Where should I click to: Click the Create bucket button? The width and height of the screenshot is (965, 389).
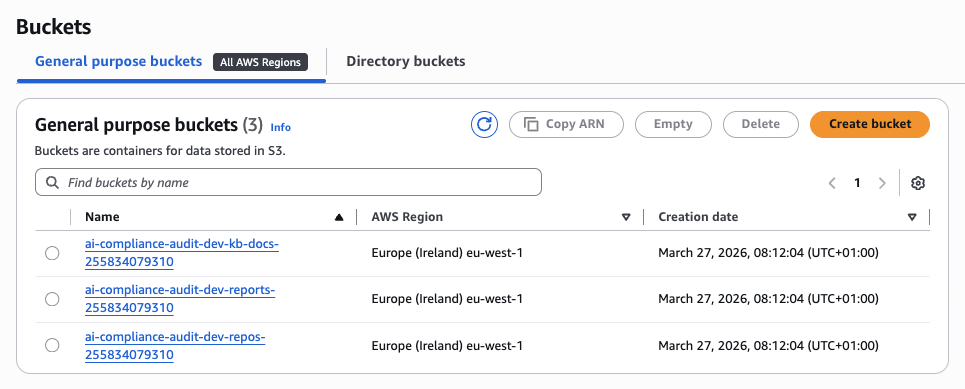coord(870,124)
